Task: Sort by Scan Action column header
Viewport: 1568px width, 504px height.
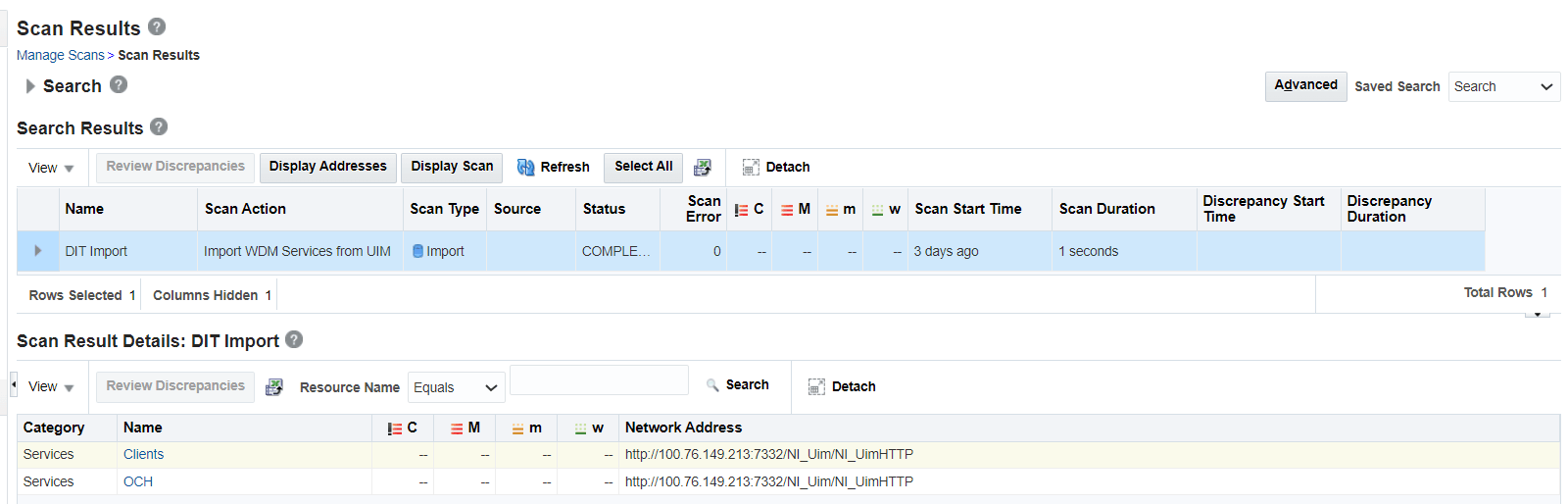Action: click(x=300, y=209)
